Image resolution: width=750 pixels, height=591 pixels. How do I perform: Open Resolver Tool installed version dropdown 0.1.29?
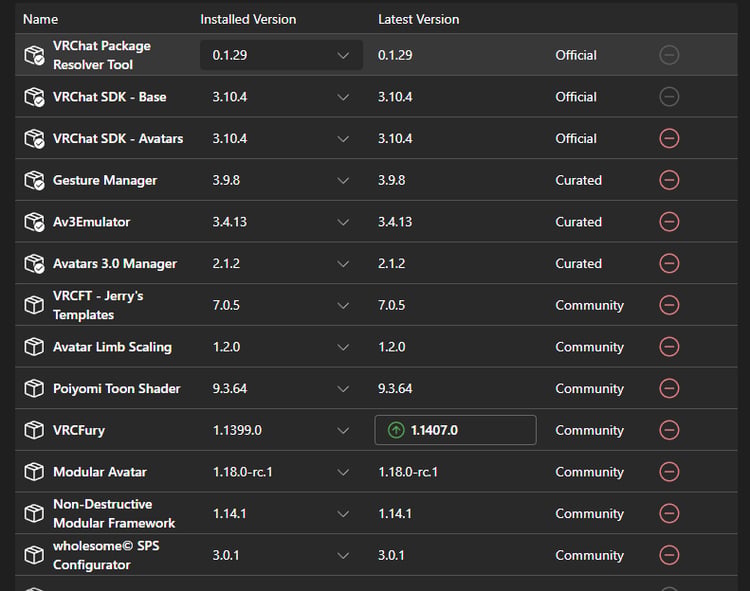[x=281, y=55]
